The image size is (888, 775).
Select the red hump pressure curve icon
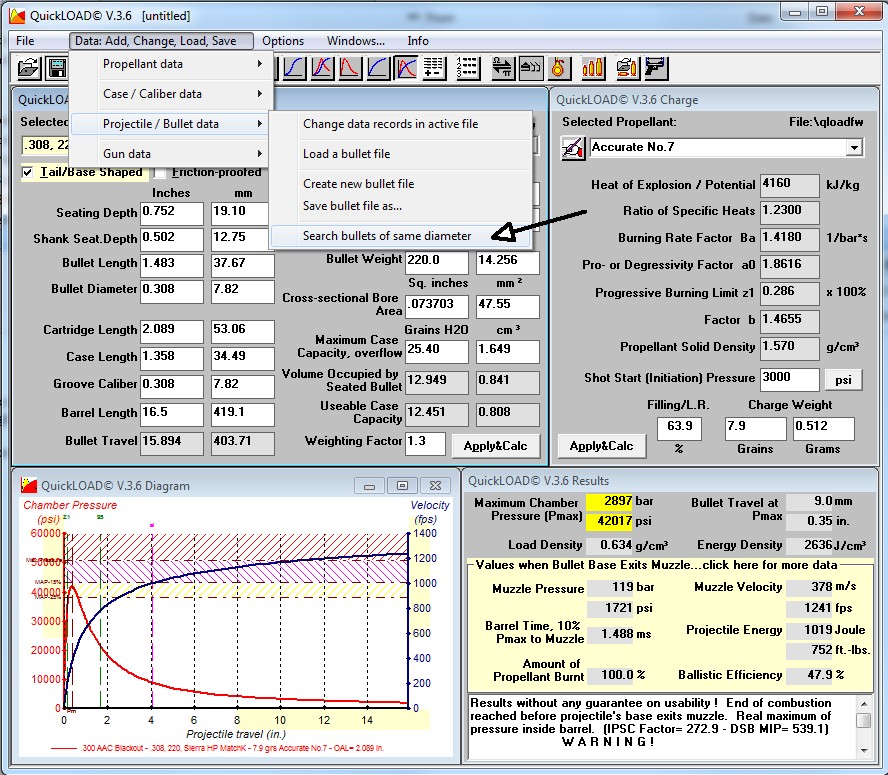click(x=349, y=68)
